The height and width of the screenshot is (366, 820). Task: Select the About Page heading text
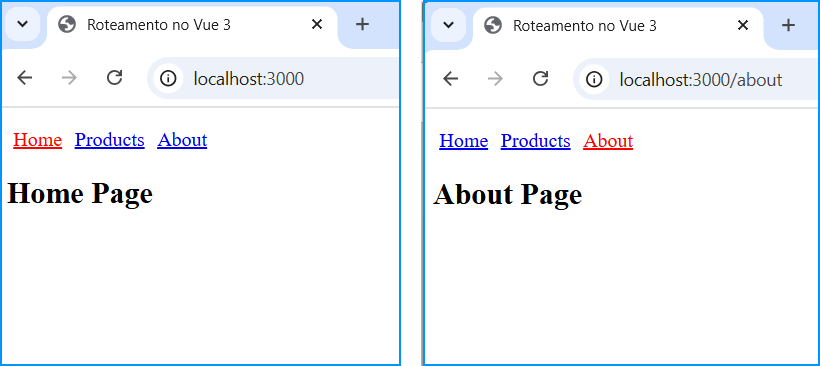coord(507,195)
